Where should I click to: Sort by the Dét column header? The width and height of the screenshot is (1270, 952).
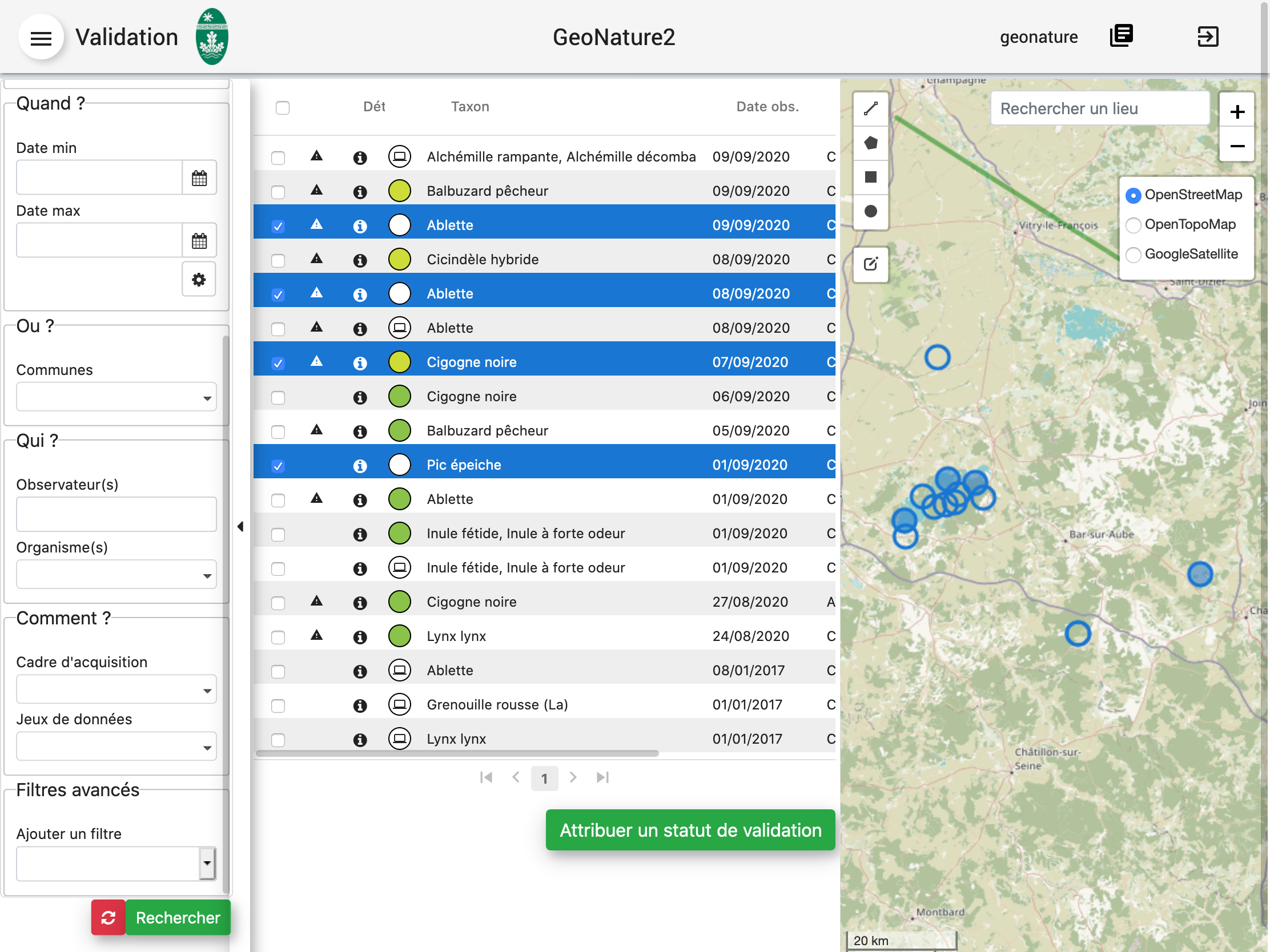pyautogui.click(x=374, y=107)
